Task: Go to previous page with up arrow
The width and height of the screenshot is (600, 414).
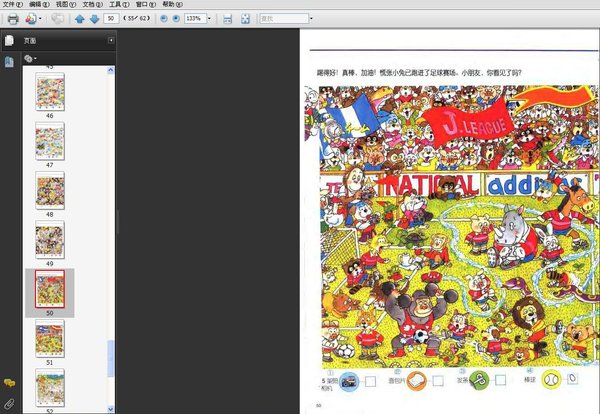Action: pyautogui.click(x=80, y=18)
